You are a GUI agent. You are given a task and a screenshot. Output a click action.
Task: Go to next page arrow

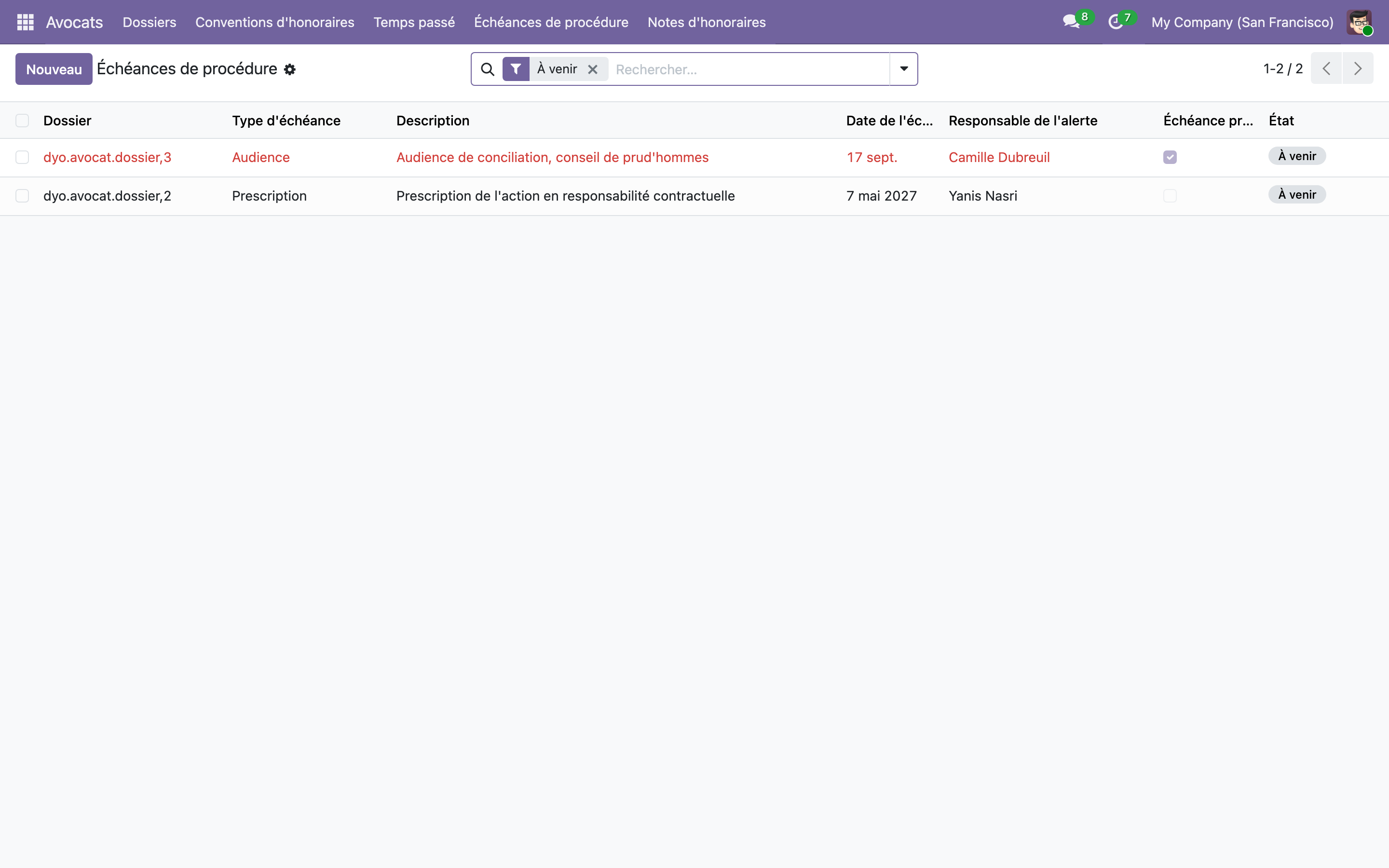click(x=1358, y=68)
